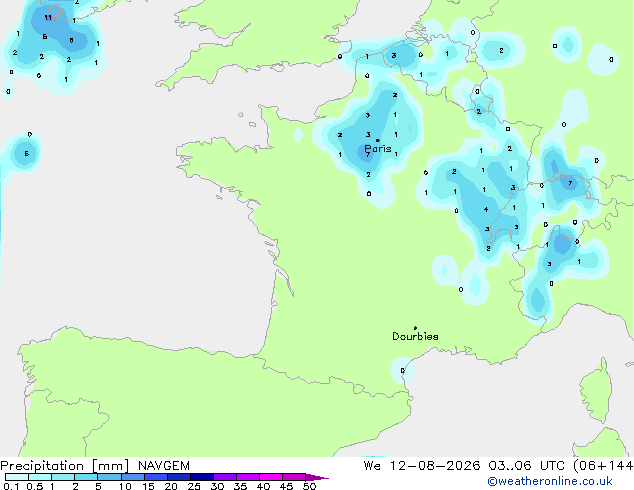The height and width of the screenshot is (490, 634).
Task: Click the Dourbies location label
Action: [x=415, y=336]
